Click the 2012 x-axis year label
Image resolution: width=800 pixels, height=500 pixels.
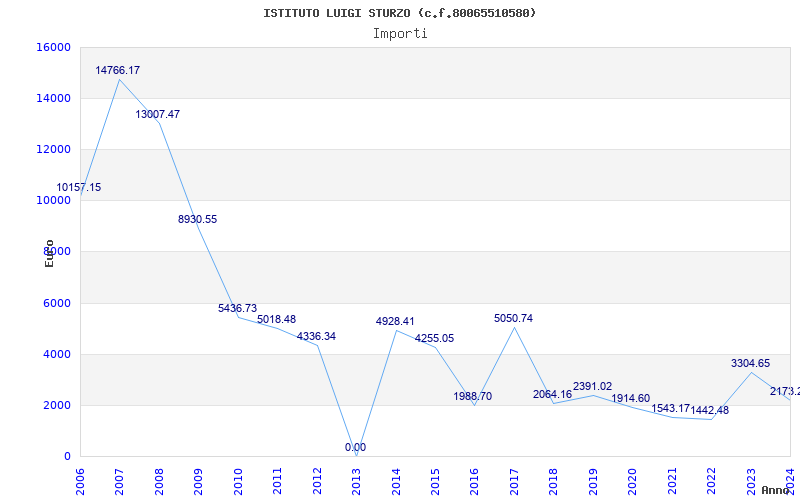click(317, 482)
